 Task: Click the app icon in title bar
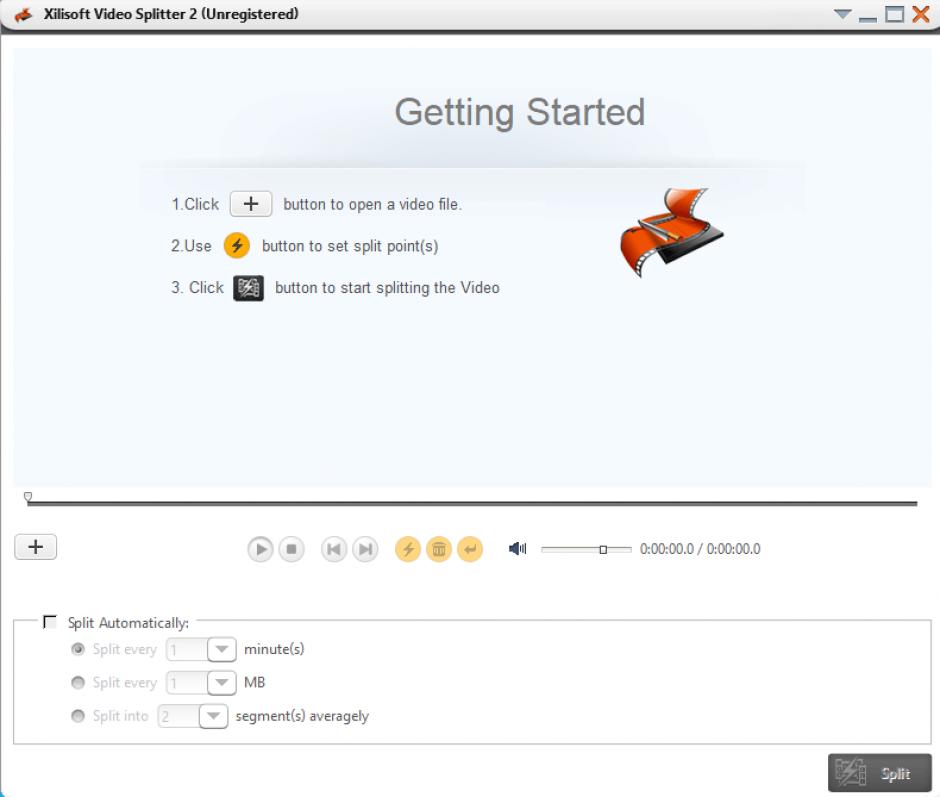[x=23, y=14]
